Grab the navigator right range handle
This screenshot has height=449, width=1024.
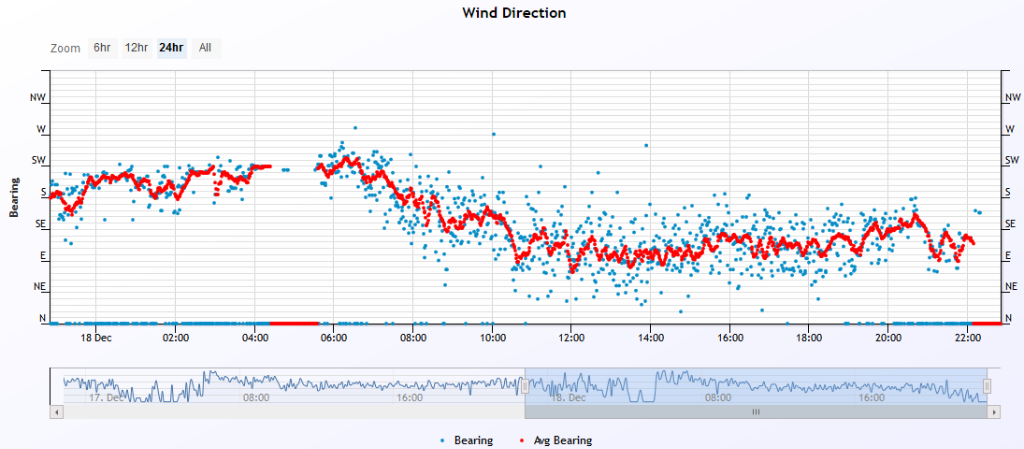coord(987,387)
